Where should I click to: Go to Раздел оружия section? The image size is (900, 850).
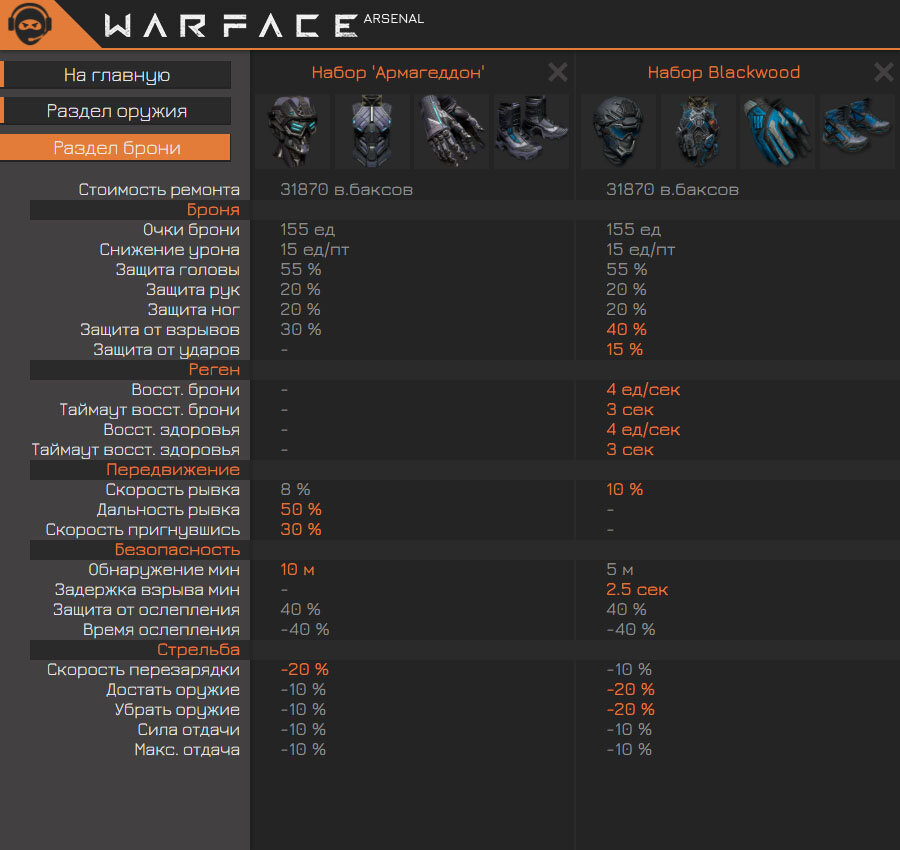point(117,111)
